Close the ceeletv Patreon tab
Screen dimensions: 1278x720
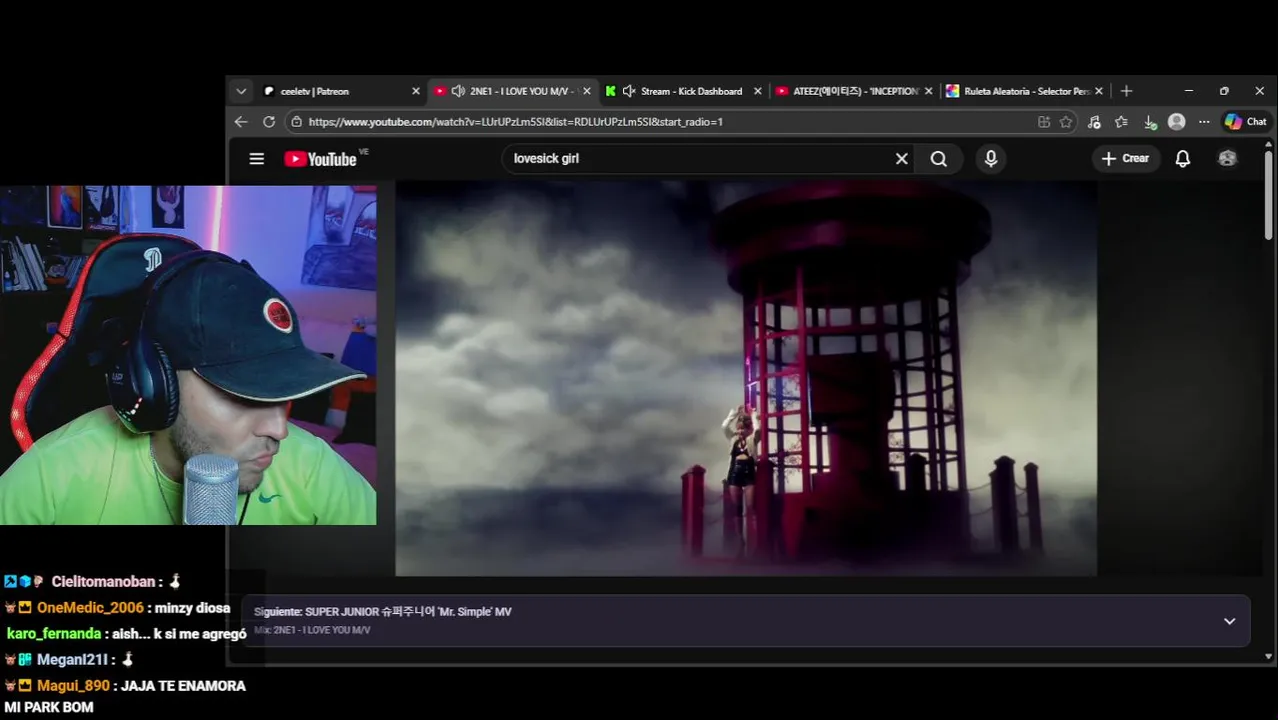(416, 91)
